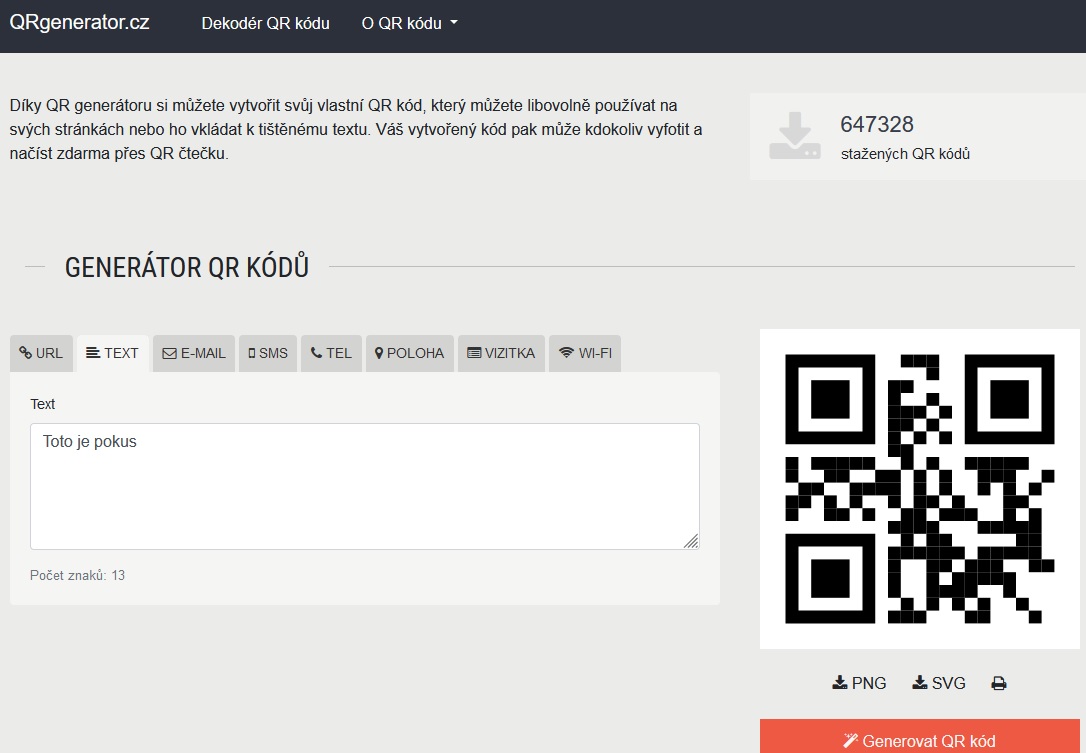Select the TEXT tab
The height and width of the screenshot is (753, 1086).
tap(112, 353)
